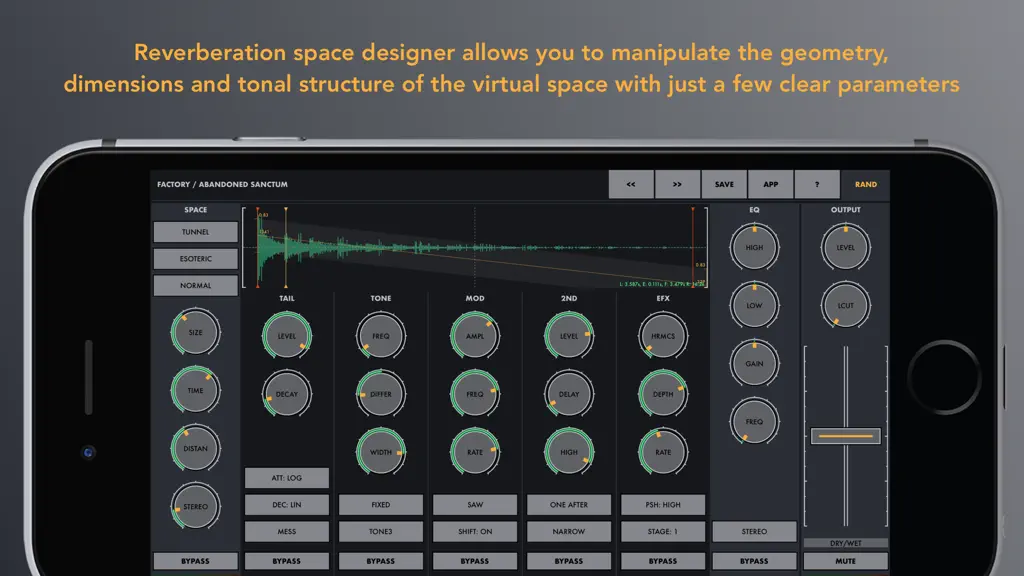
Task: Change the PSH: HIGH effect option
Action: [663, 505]
